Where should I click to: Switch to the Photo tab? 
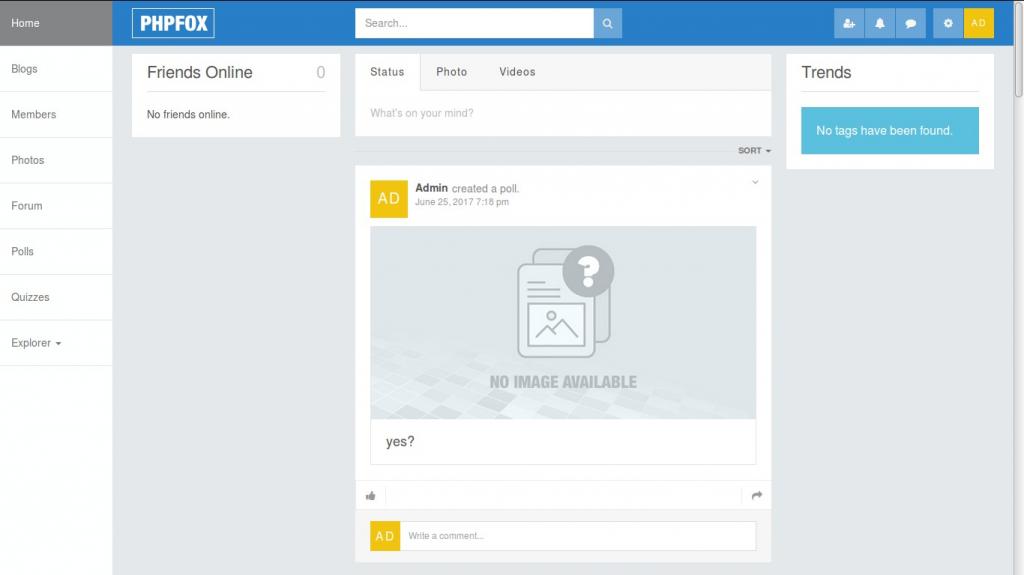pos(451,72)
